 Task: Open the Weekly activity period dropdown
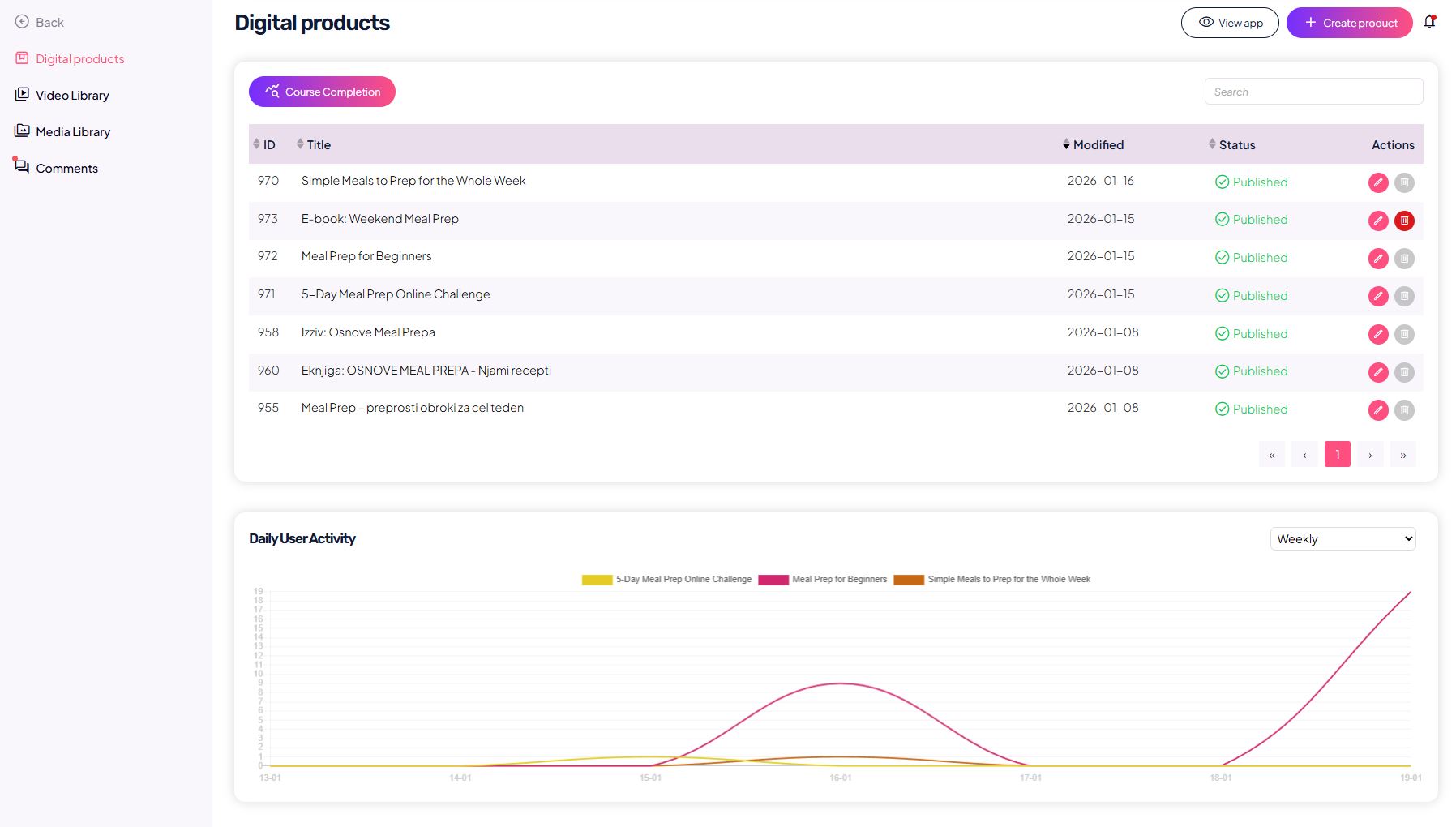pyautogui.click(x=1343, y=539)
